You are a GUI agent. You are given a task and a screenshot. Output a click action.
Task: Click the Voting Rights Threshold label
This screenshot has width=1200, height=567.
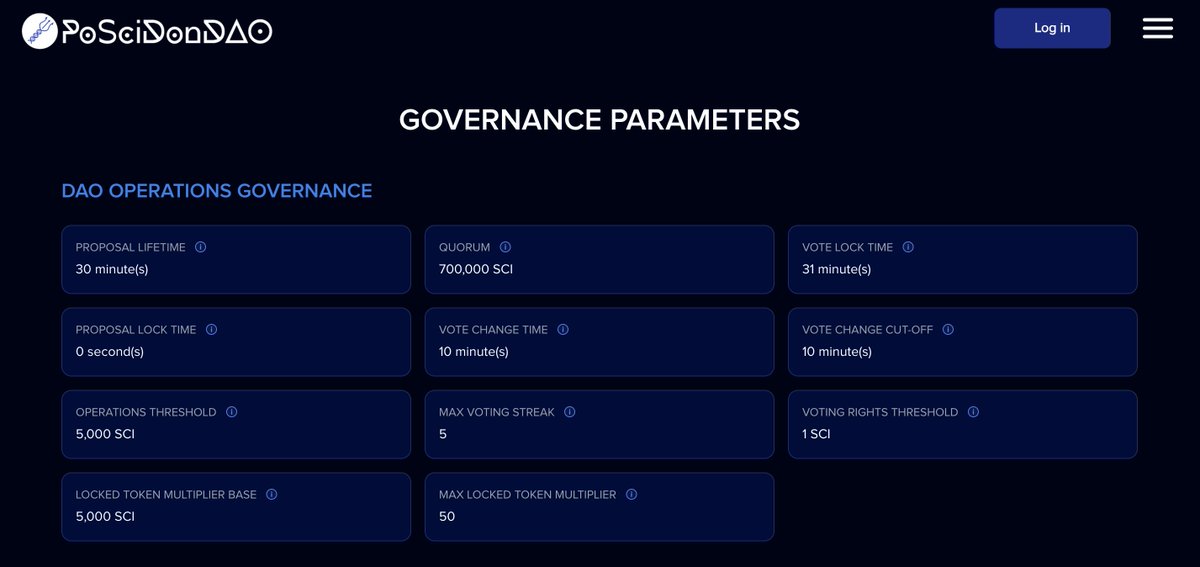point(880,412)
